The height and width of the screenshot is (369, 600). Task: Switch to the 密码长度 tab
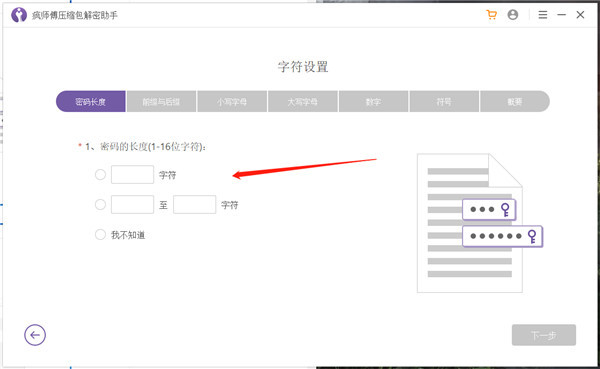(91, 101)
